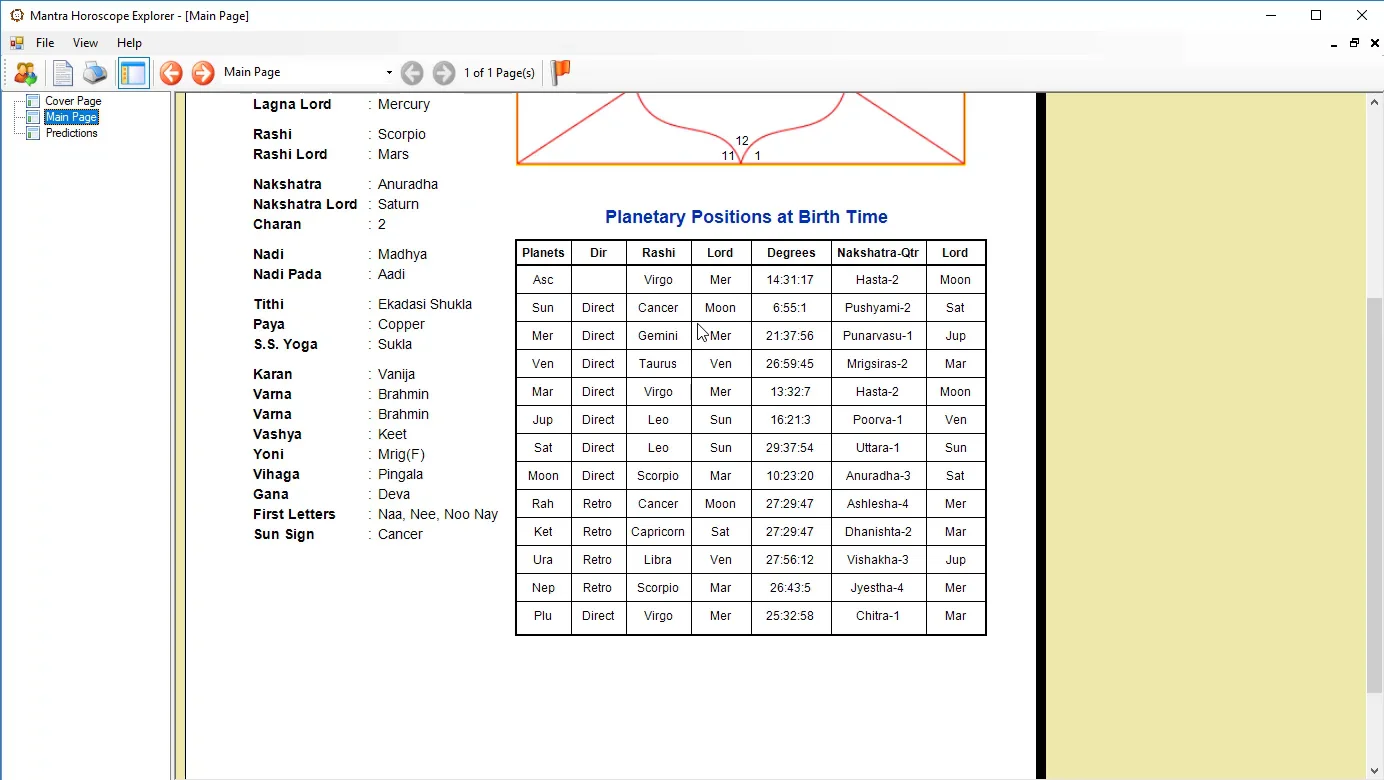Toggle the navigation pane layout icon

coord(133,73)
